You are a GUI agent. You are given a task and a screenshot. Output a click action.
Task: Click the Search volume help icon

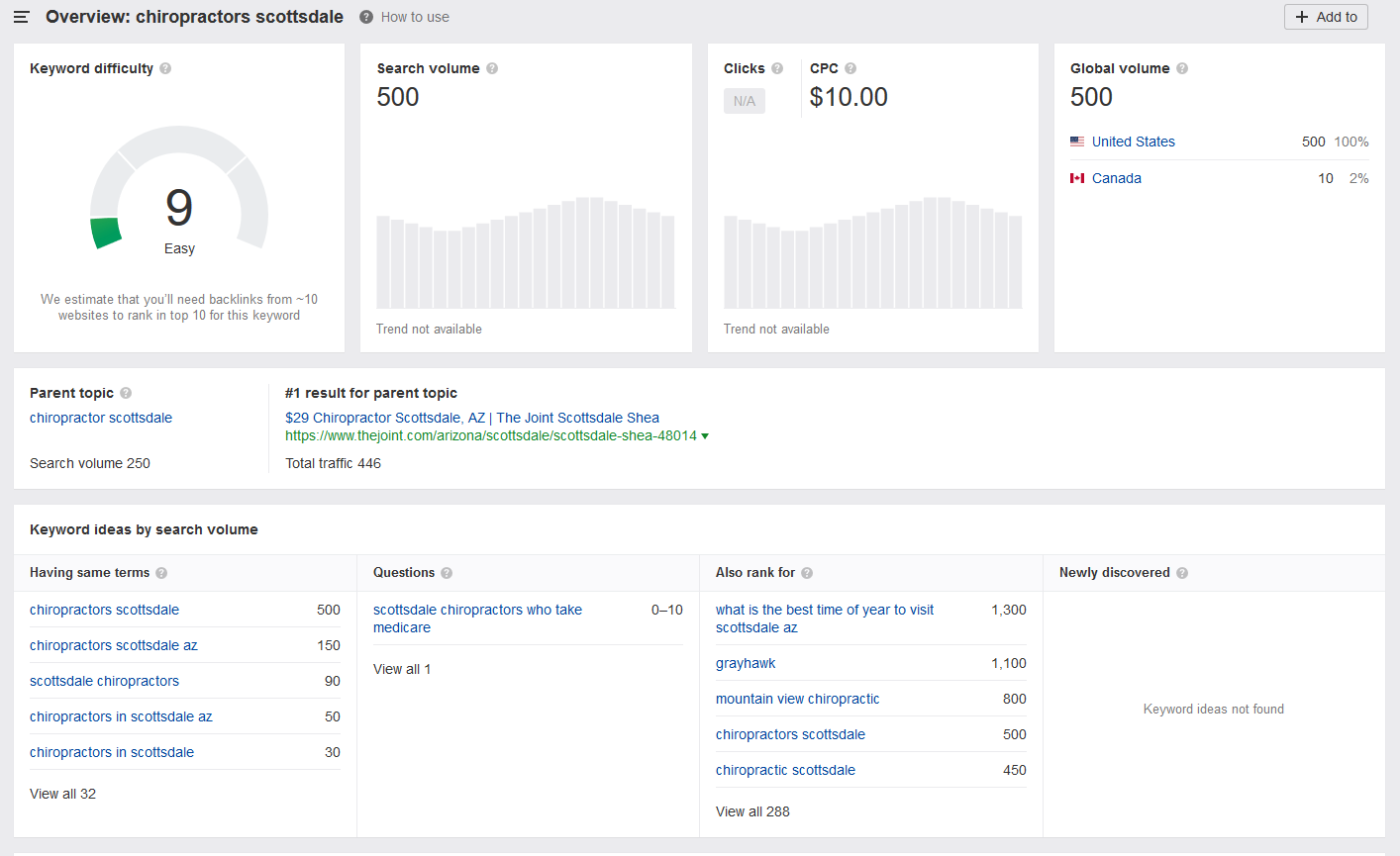point(491,68)
